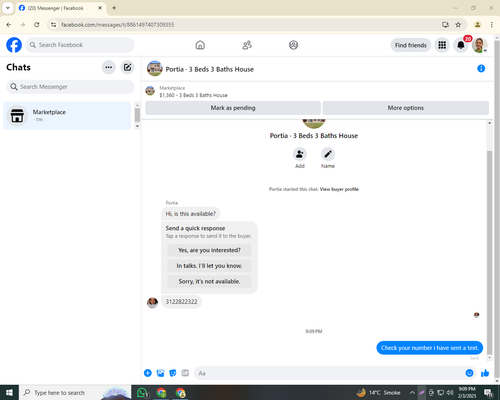Start a new message with compose icon

click(x=127, y=67)
